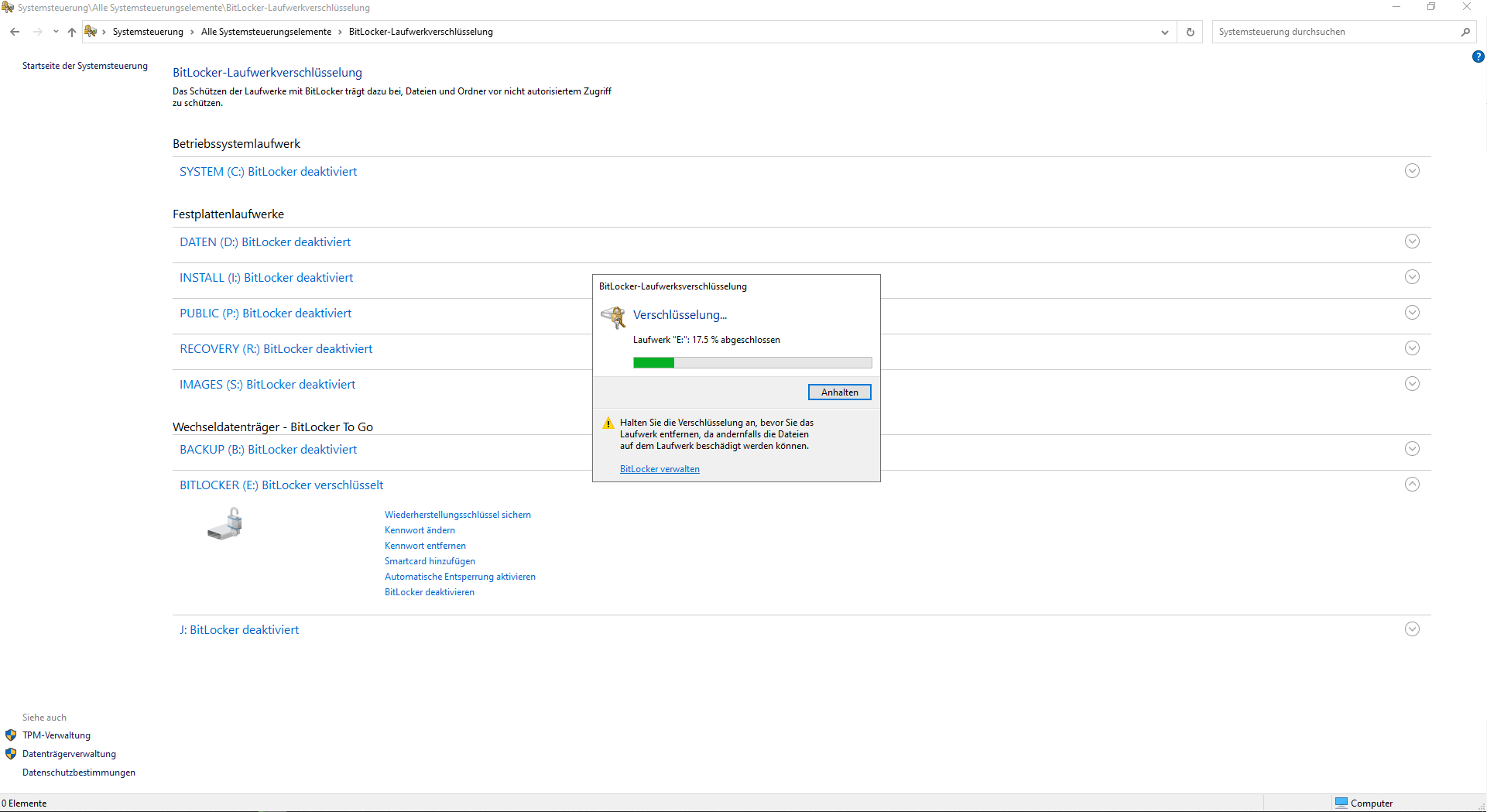Restore down the Systemsteuerung window
Screen dimensions: 1487x812
coord(1431,7)
